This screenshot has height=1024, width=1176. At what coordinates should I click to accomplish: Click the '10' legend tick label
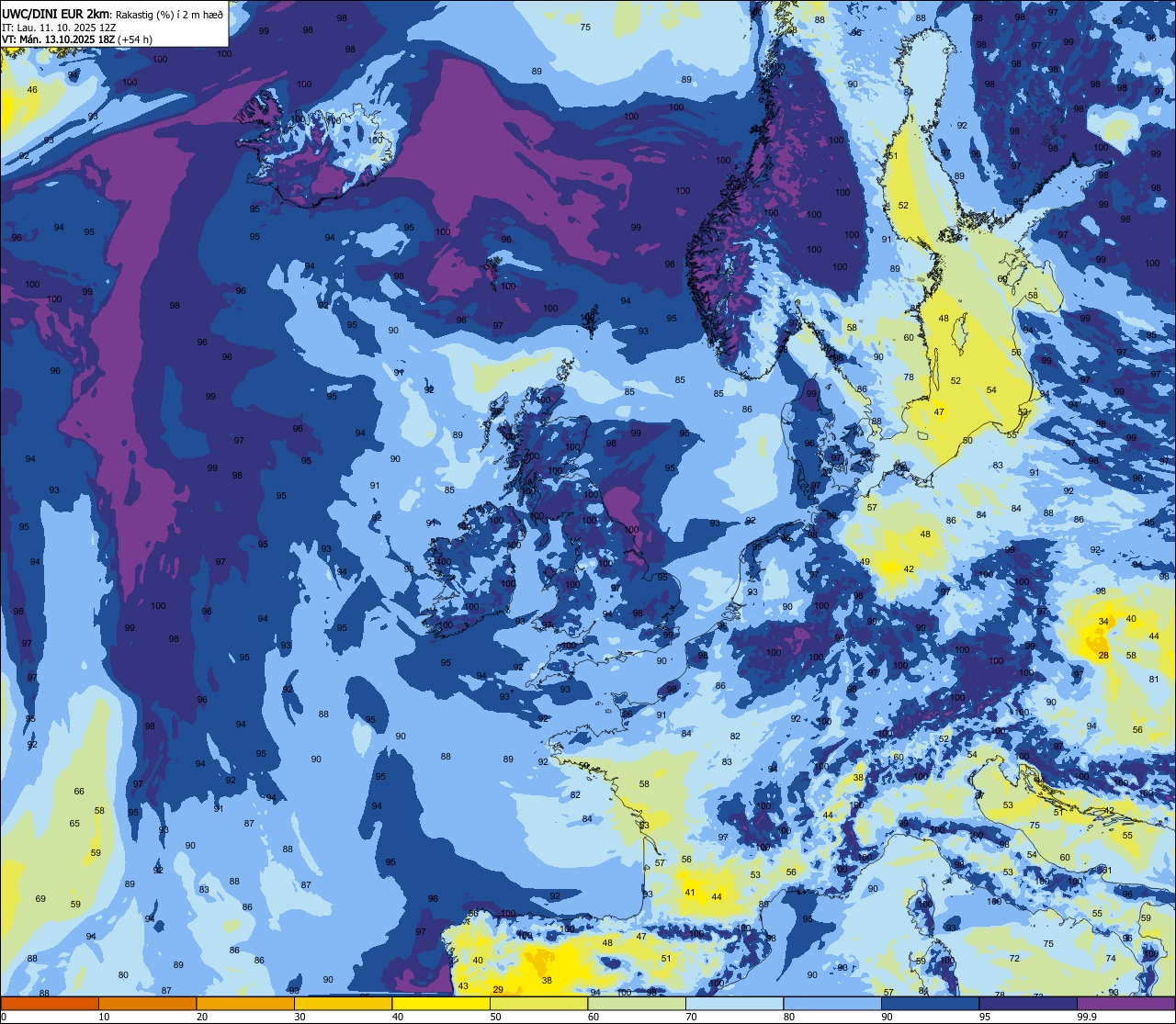pos(104,1017)
